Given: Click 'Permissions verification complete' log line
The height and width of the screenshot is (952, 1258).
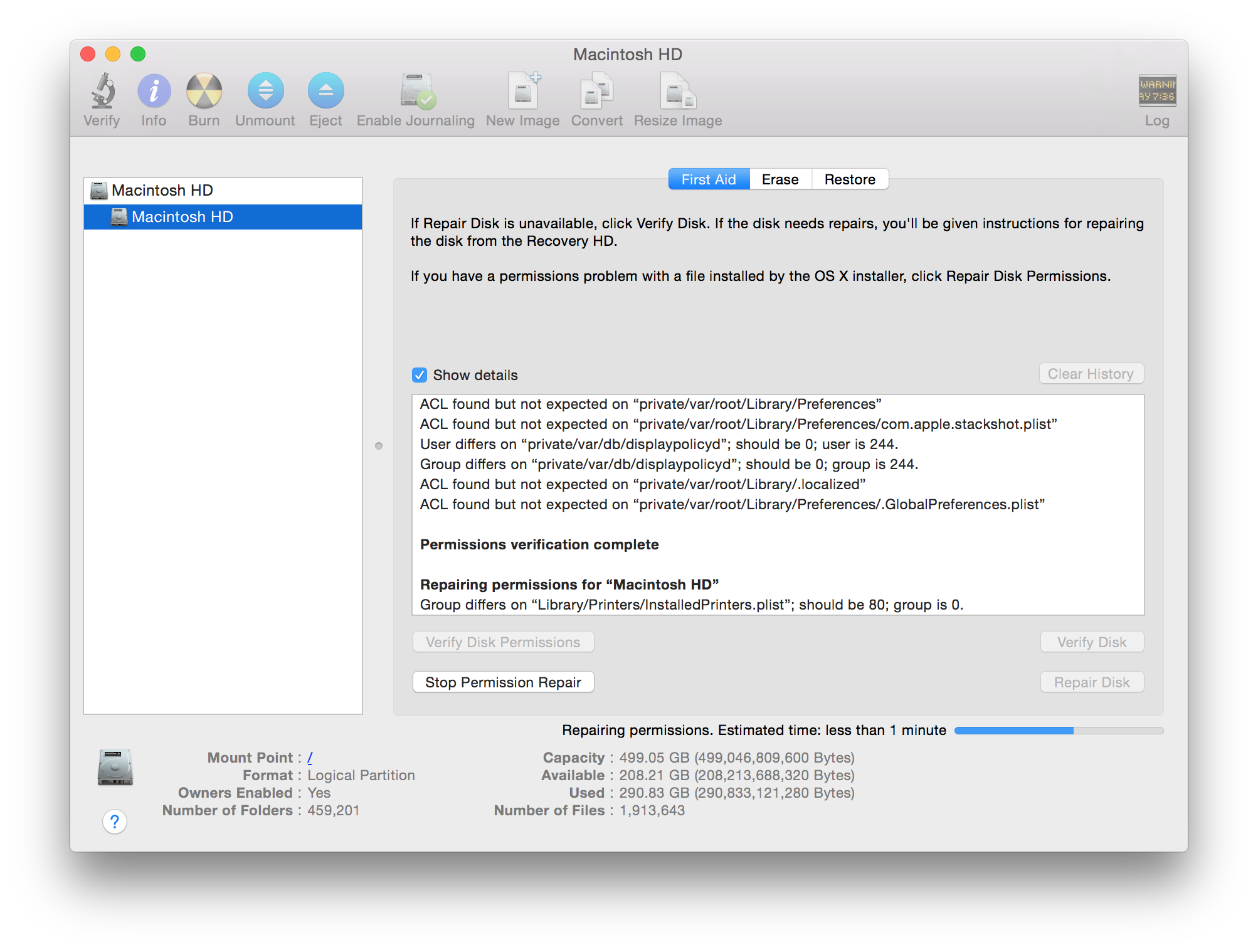Looking at the screenshot, I should (x=539, y=544).
